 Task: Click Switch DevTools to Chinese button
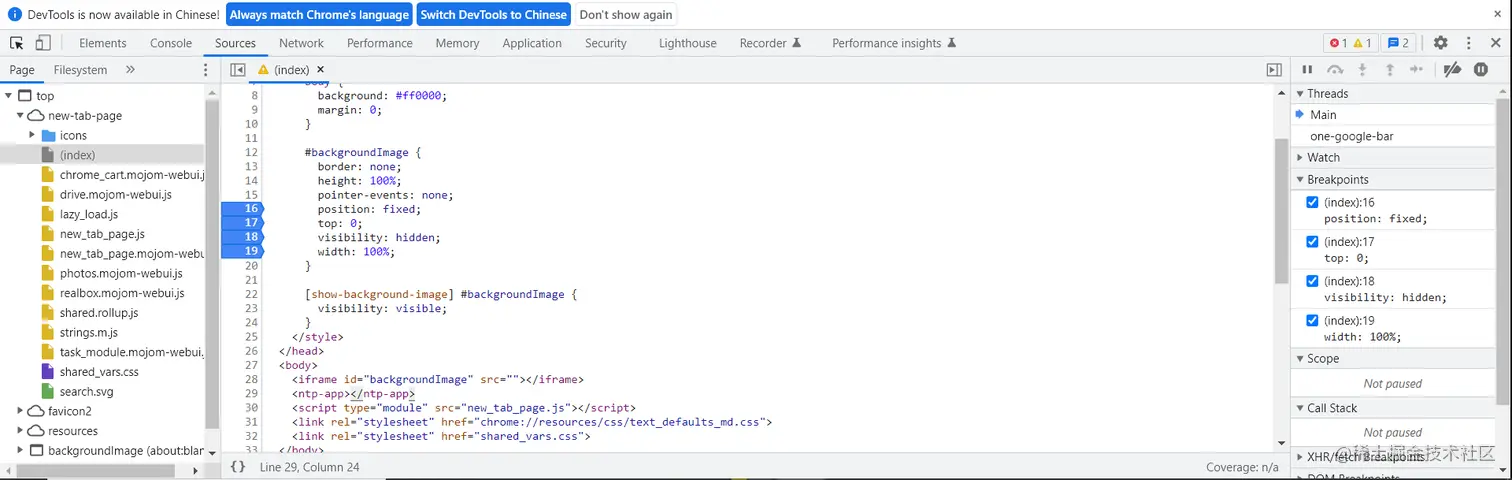coord(494,15)
